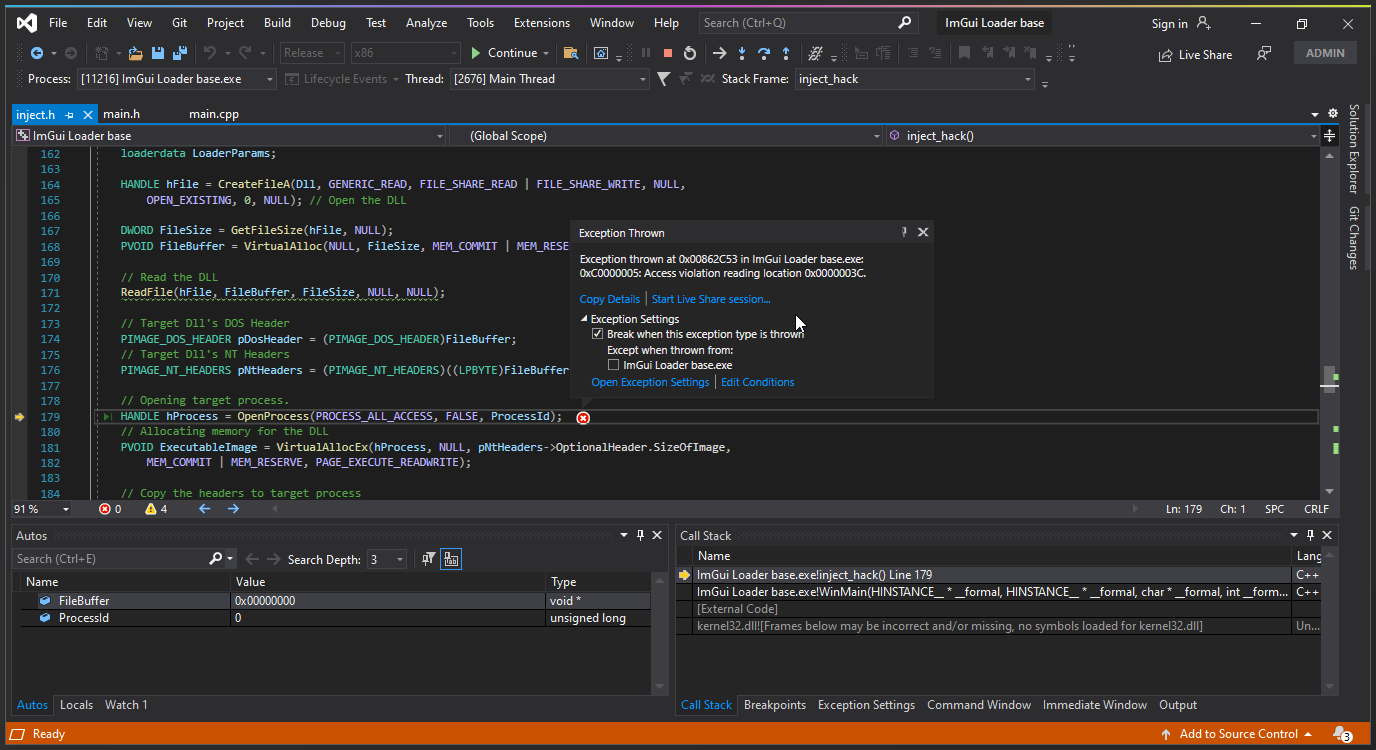Click the editor vertical scrollbar thumb
1376x750 pixels.
click(1329, 378)
